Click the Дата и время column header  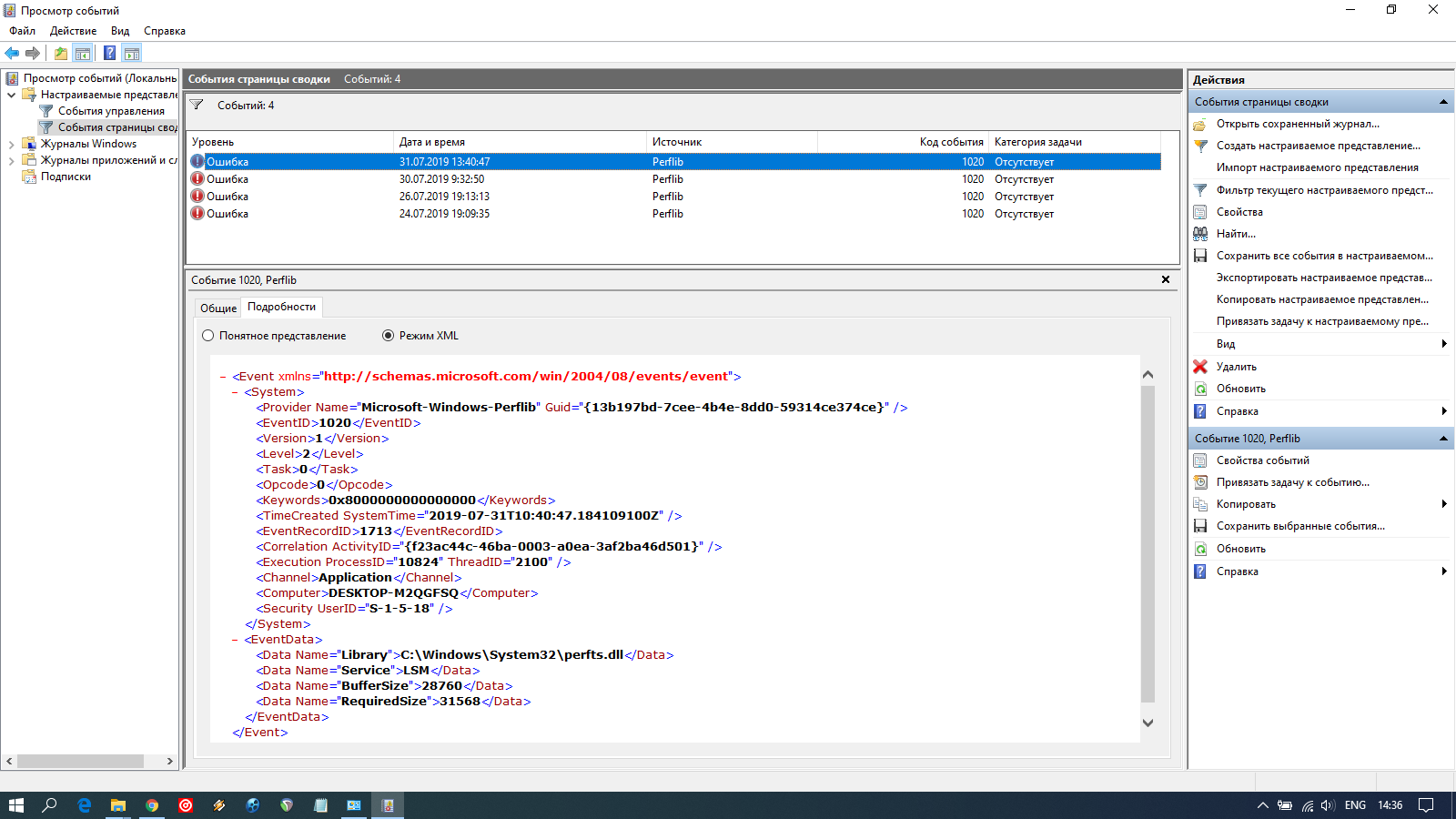[x=520, y=142]
